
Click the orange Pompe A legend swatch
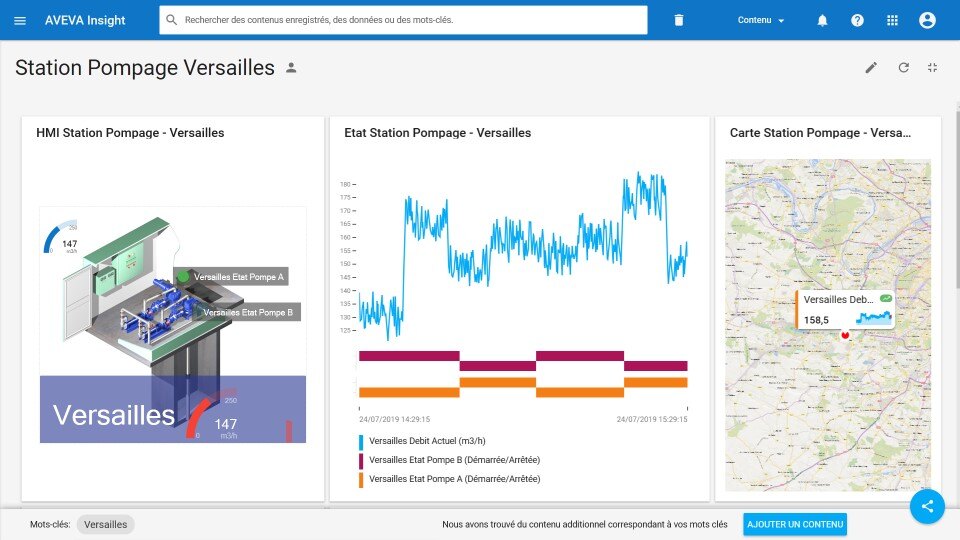(x=361, y=479)
